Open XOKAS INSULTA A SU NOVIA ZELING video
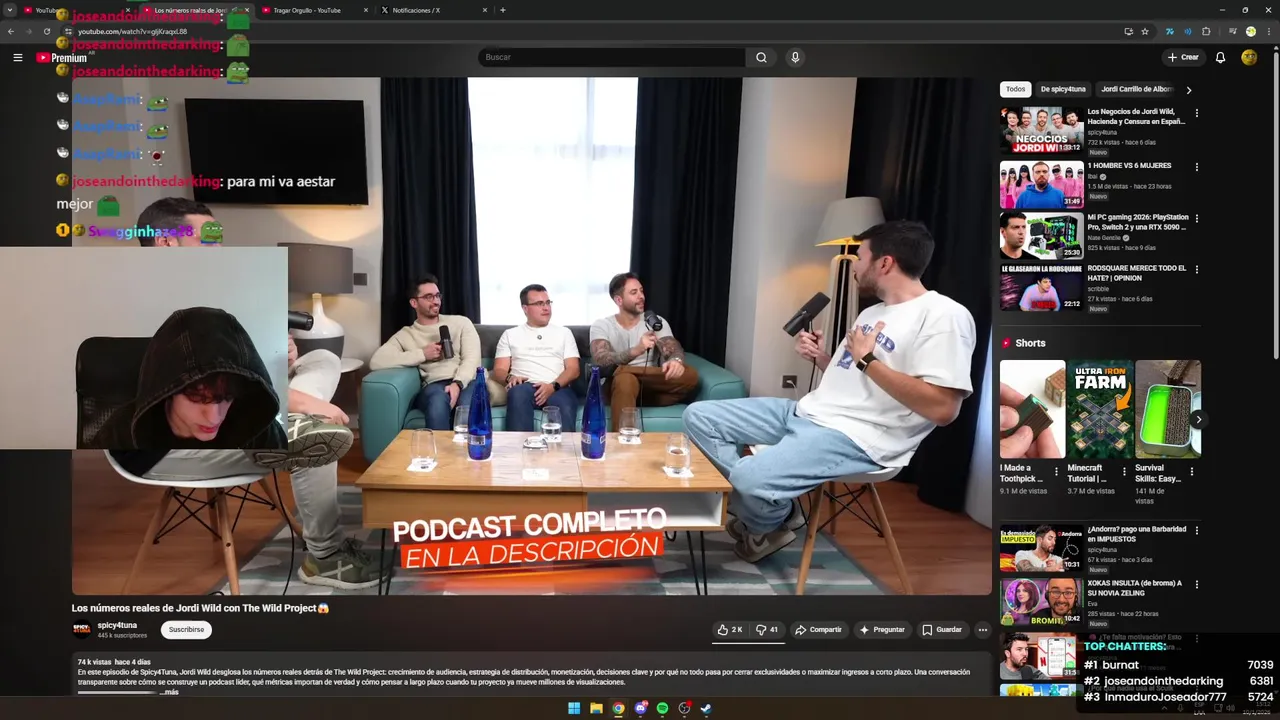This screenshot has width=1280, height=720. tap(1041, 601)
